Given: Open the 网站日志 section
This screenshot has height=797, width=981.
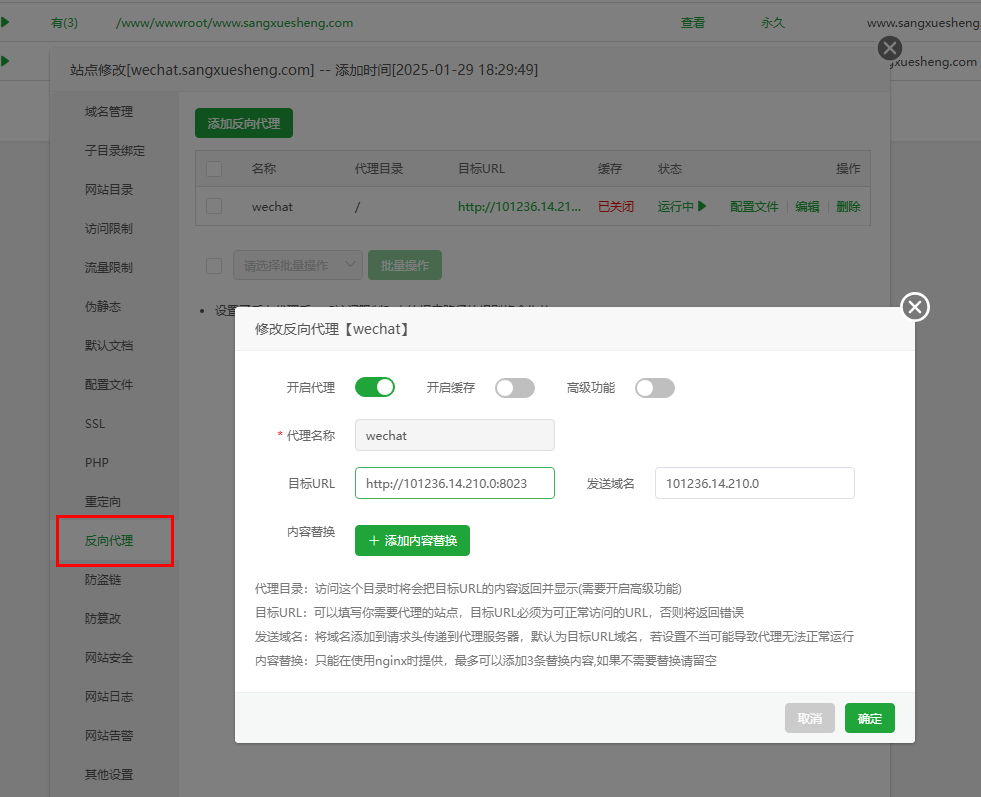Looking at the screenshot, I should click(x=109, y=696).
